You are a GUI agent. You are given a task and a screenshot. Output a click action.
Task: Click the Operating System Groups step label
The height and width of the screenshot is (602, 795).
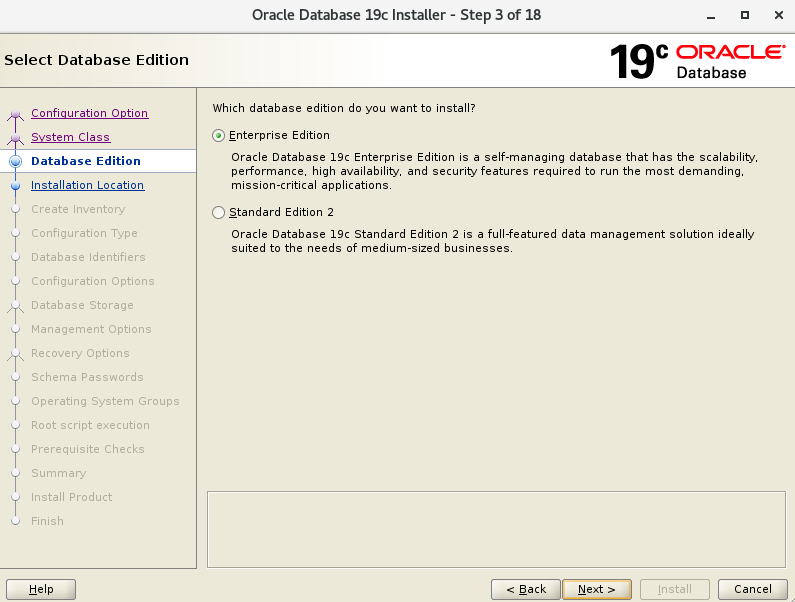[105, 401]
